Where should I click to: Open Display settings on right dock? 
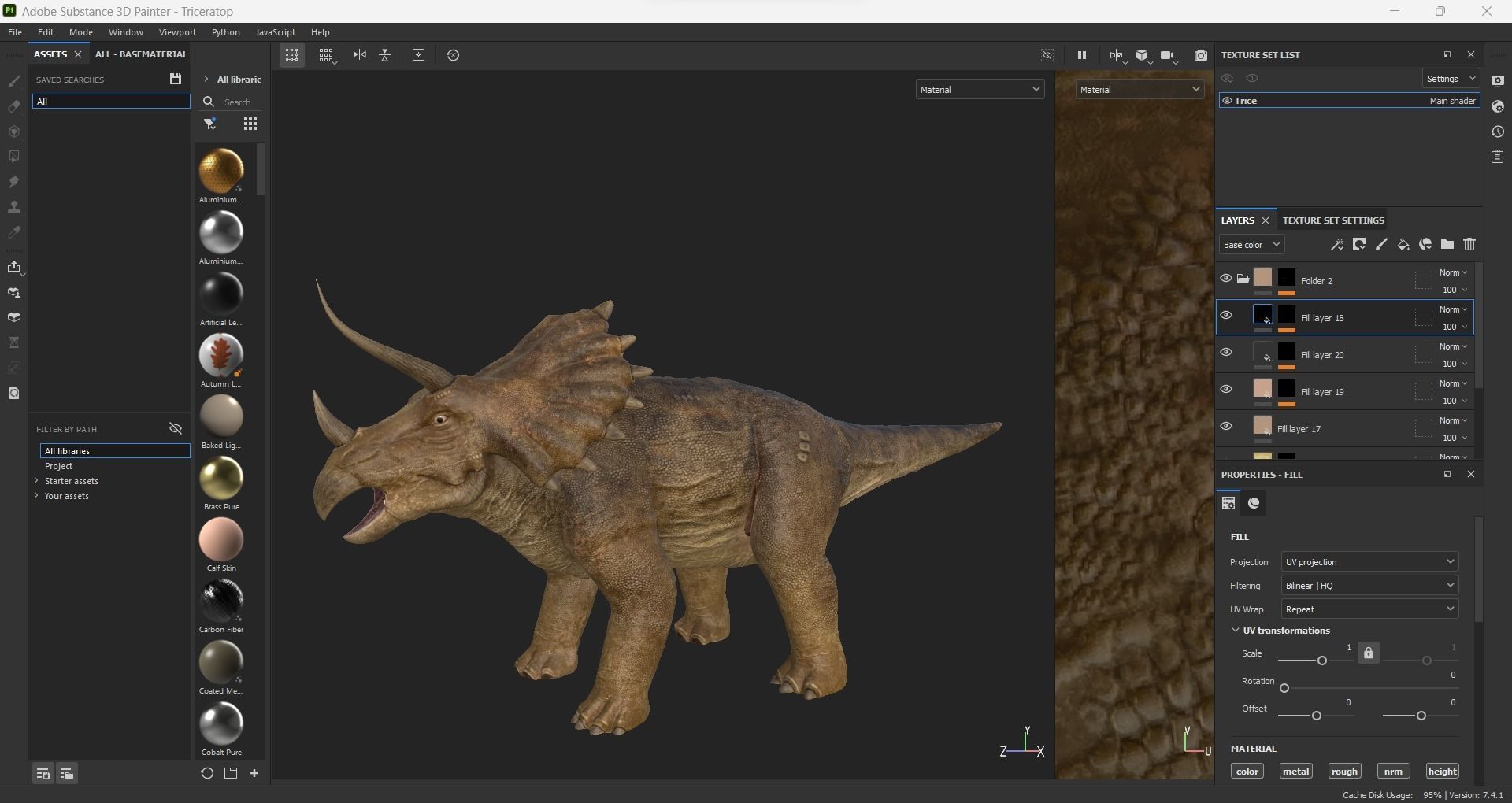[x=1498, y=81]
